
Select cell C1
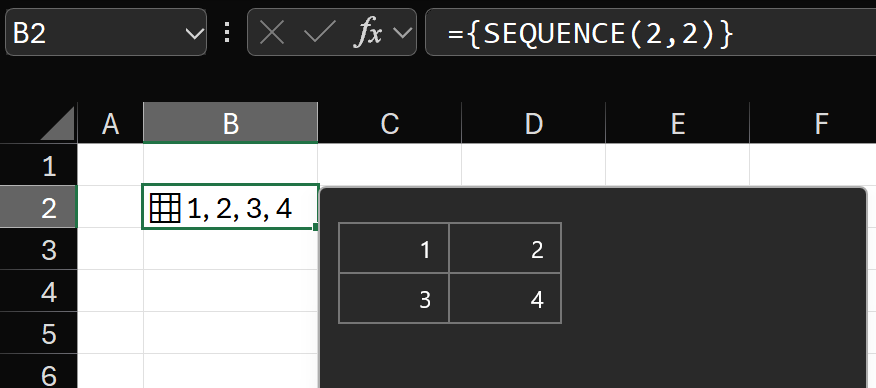coord(389,165)
